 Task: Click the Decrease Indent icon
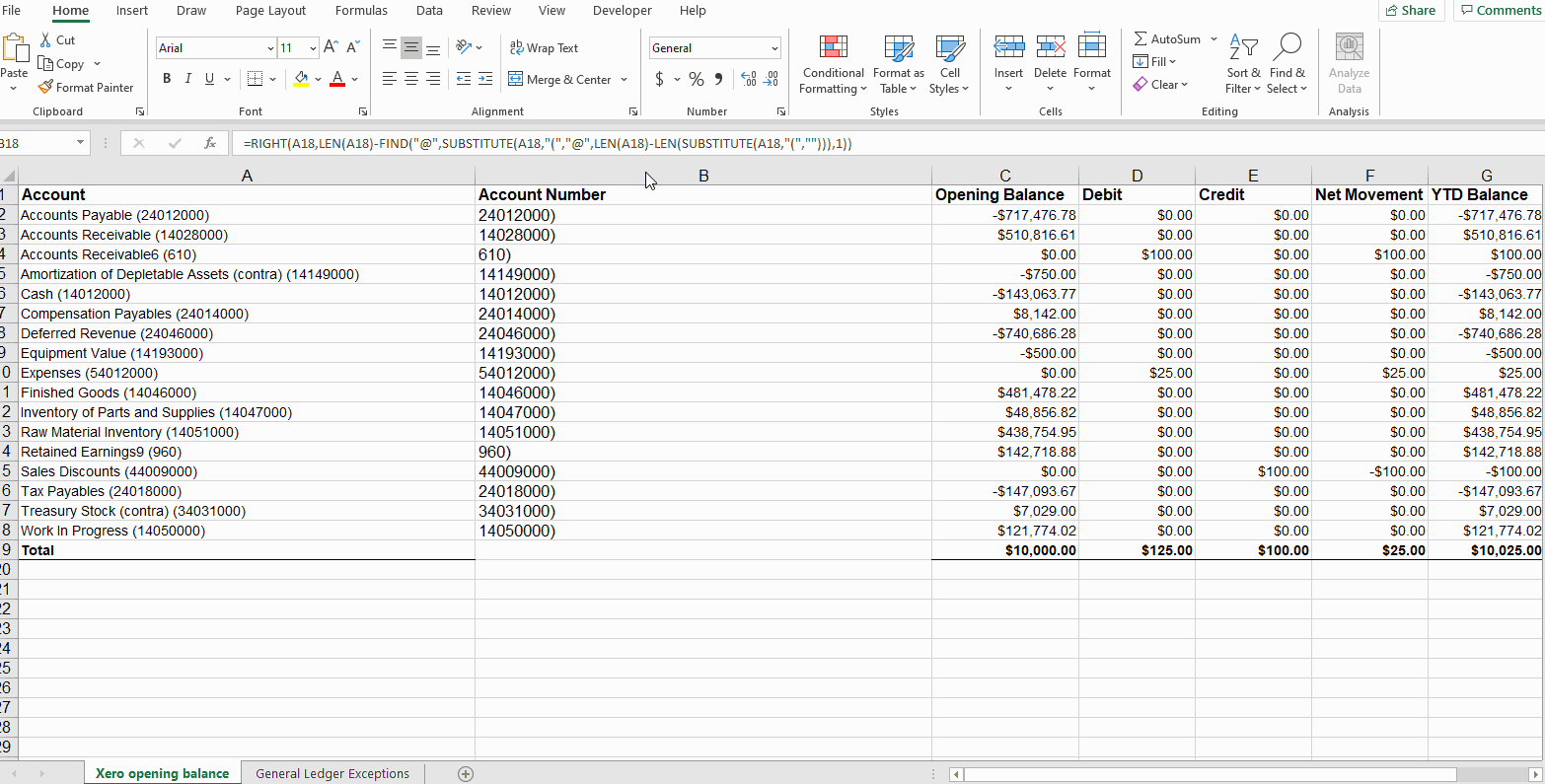click(464, 79)
